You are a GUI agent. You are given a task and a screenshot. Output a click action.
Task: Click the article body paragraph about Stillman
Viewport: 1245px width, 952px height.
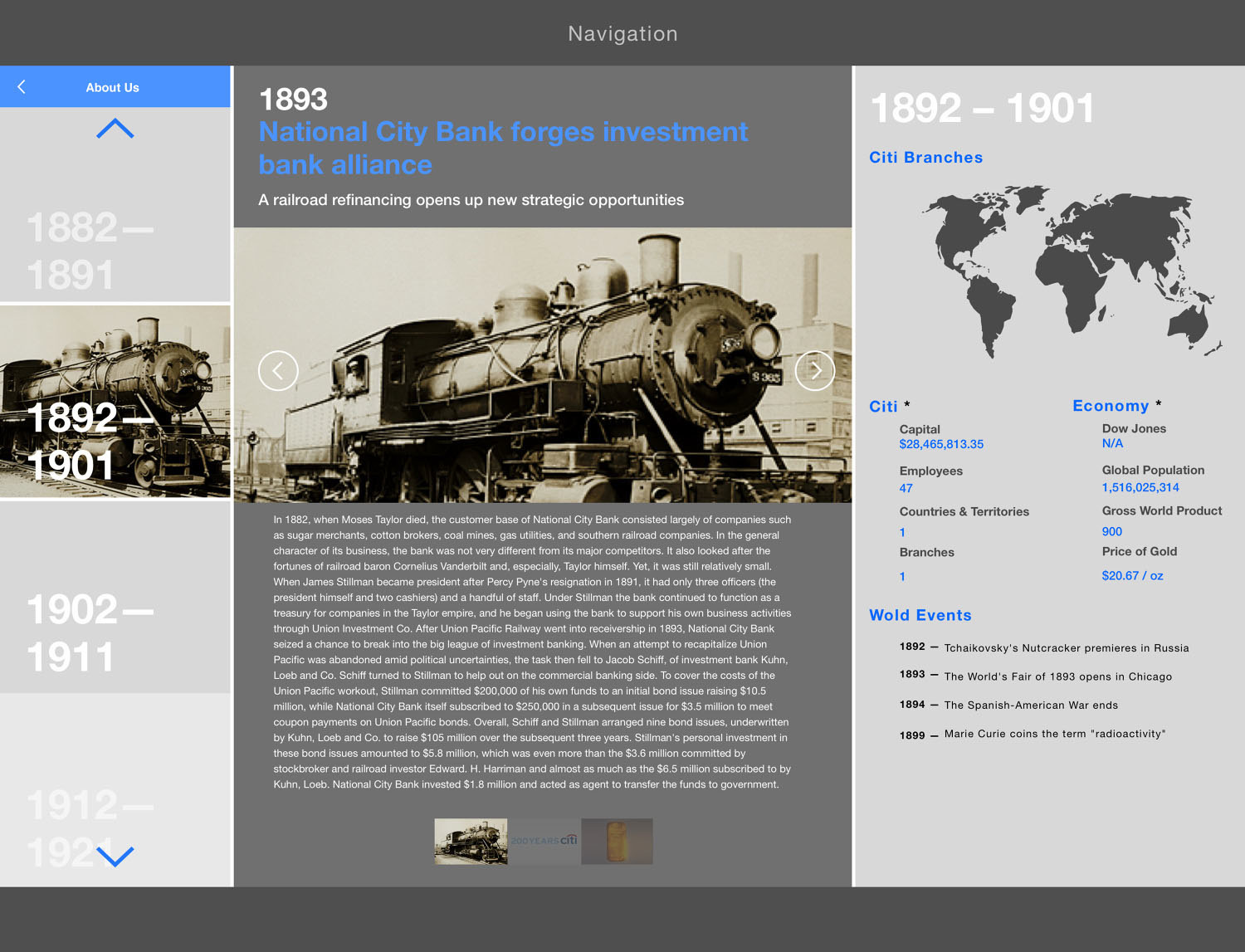coord(532,652)
